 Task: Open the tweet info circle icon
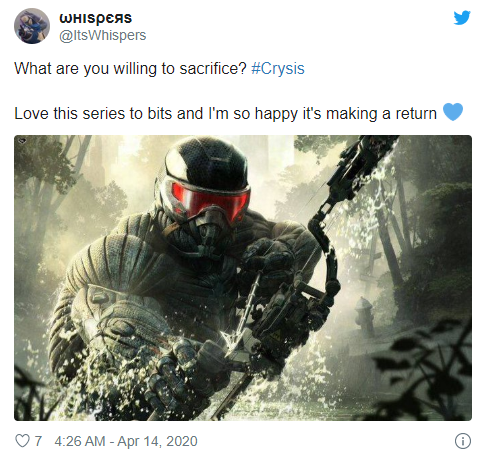[x=463, y=441]
